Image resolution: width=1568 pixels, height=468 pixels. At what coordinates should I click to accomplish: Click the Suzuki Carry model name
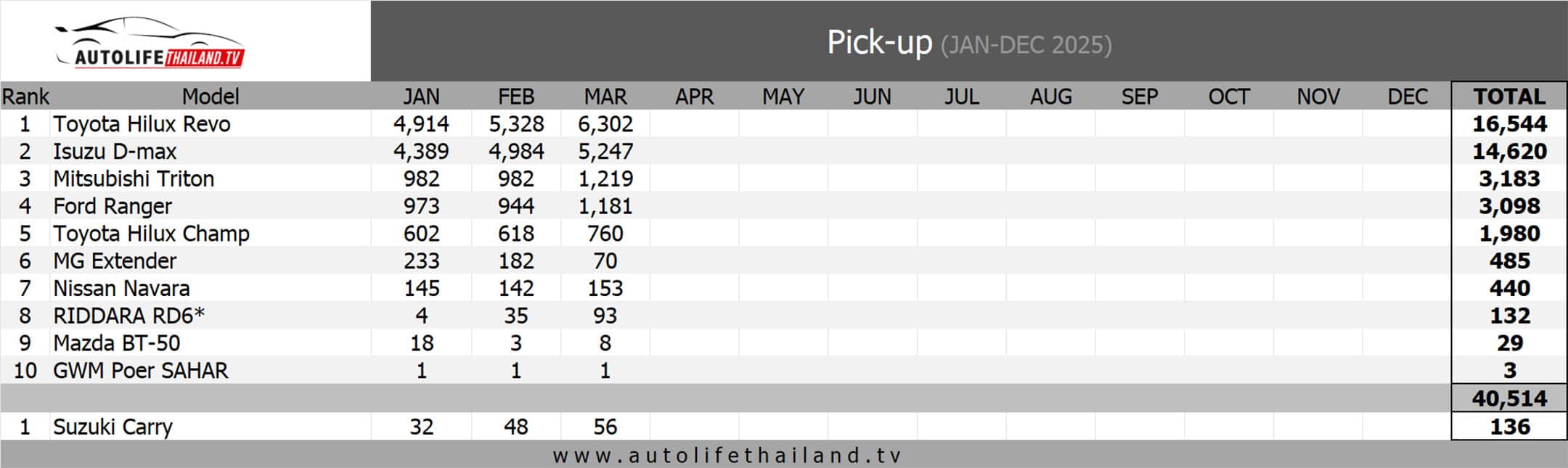pos(113,427)
